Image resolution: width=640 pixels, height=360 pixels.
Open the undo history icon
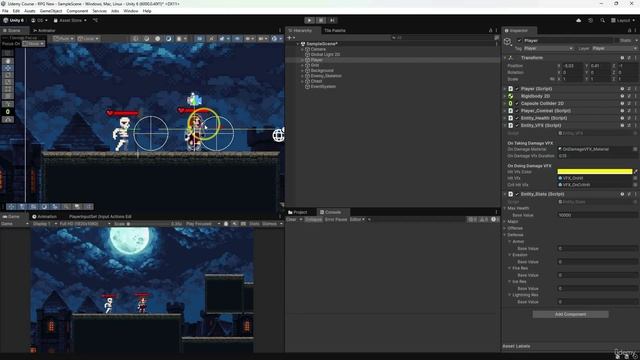click(591, 20)
